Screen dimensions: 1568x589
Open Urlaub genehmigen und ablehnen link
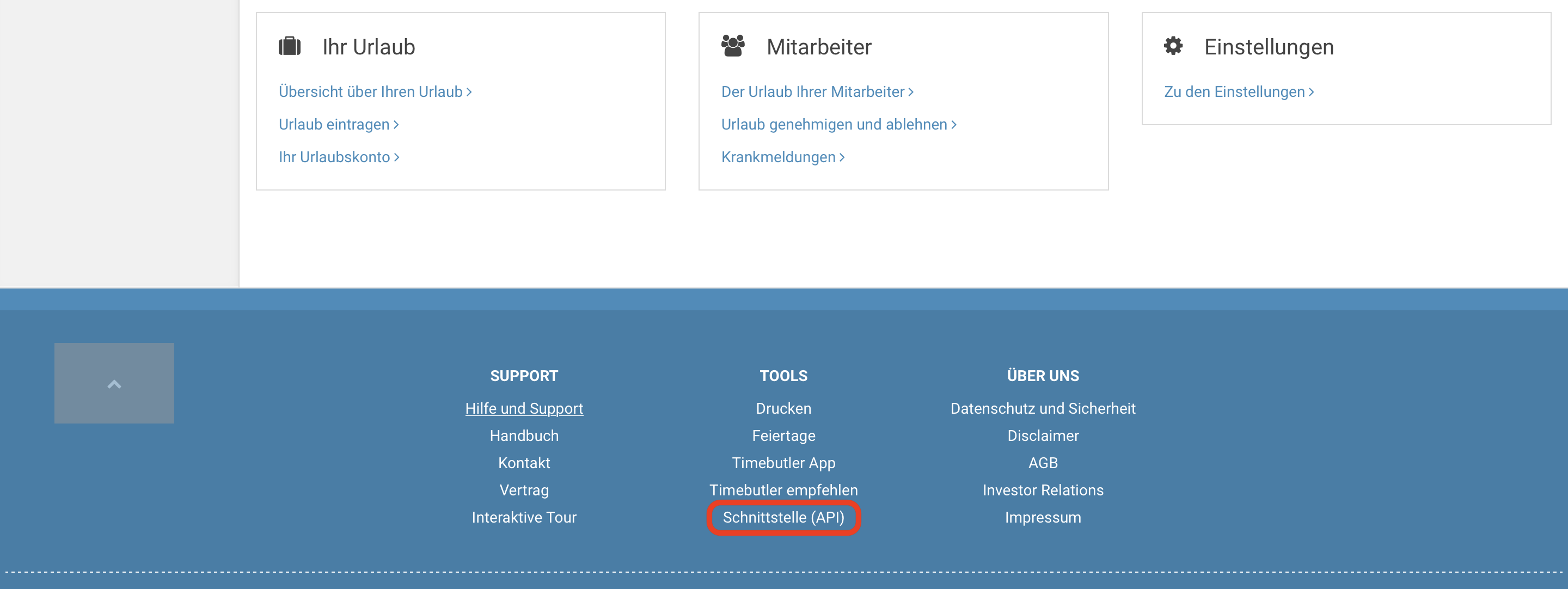point(839,125)
